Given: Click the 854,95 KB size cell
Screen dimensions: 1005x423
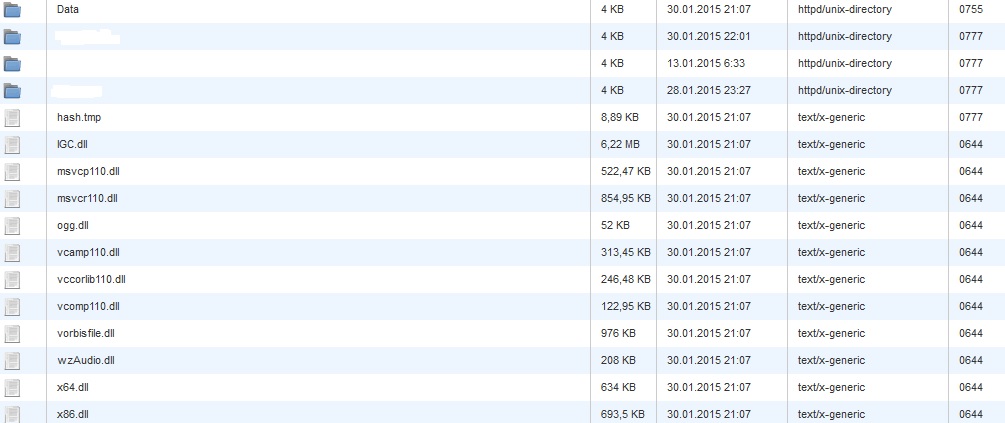Looking at the screenshot, I should click(x=626, y=198).
